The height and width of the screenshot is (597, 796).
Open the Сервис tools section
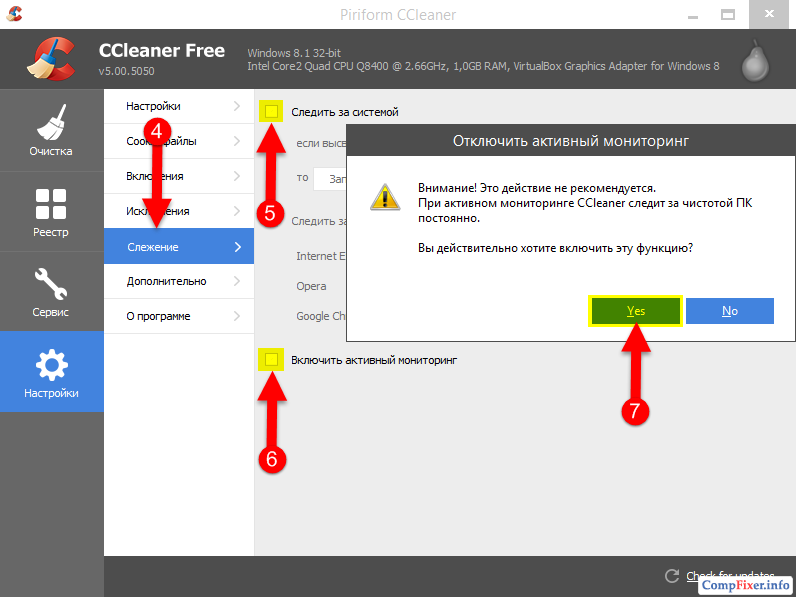[51, 292]
